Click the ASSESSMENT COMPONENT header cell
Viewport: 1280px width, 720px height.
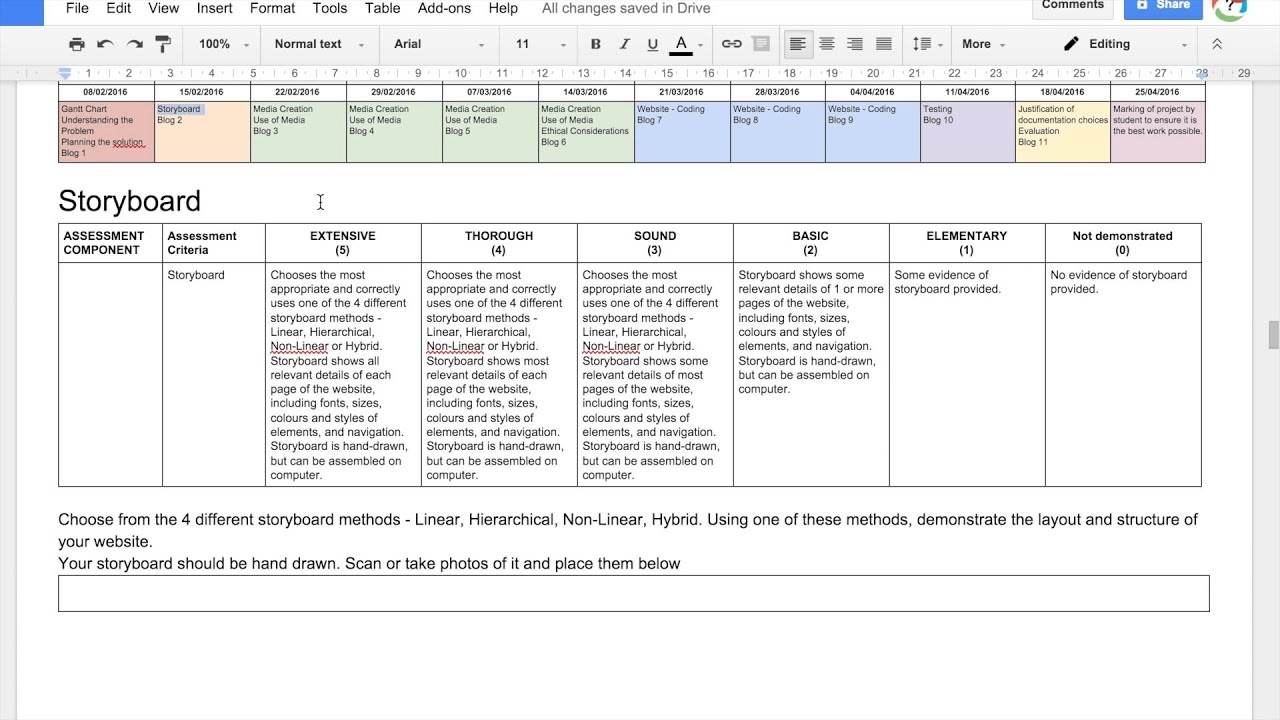pyautogui.click(x=110, y=243)
